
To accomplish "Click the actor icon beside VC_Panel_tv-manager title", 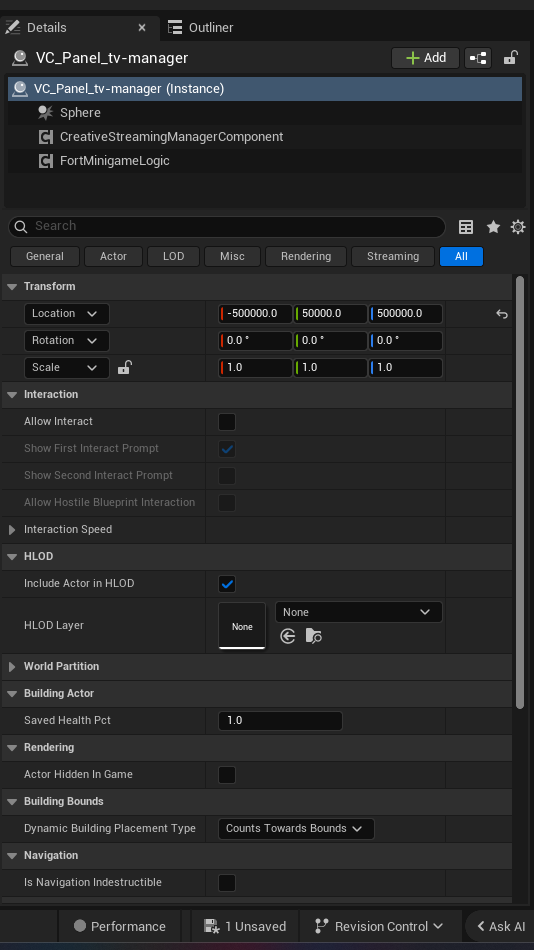I will point(20,58).
